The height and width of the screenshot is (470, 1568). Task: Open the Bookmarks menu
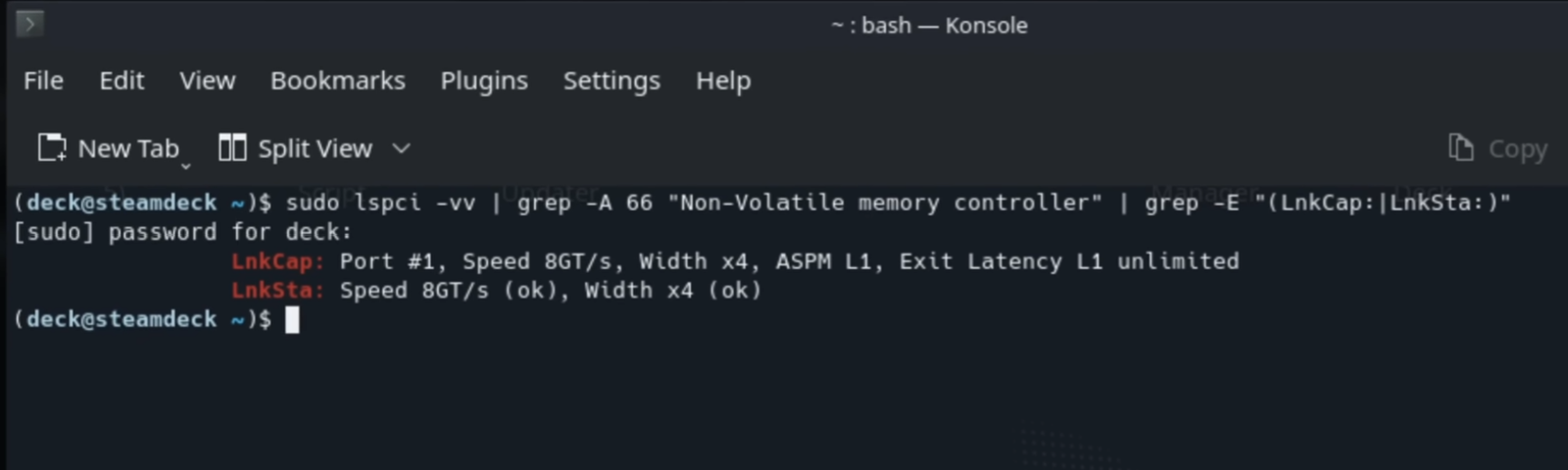pyautogui.click(x=337, y=80)
